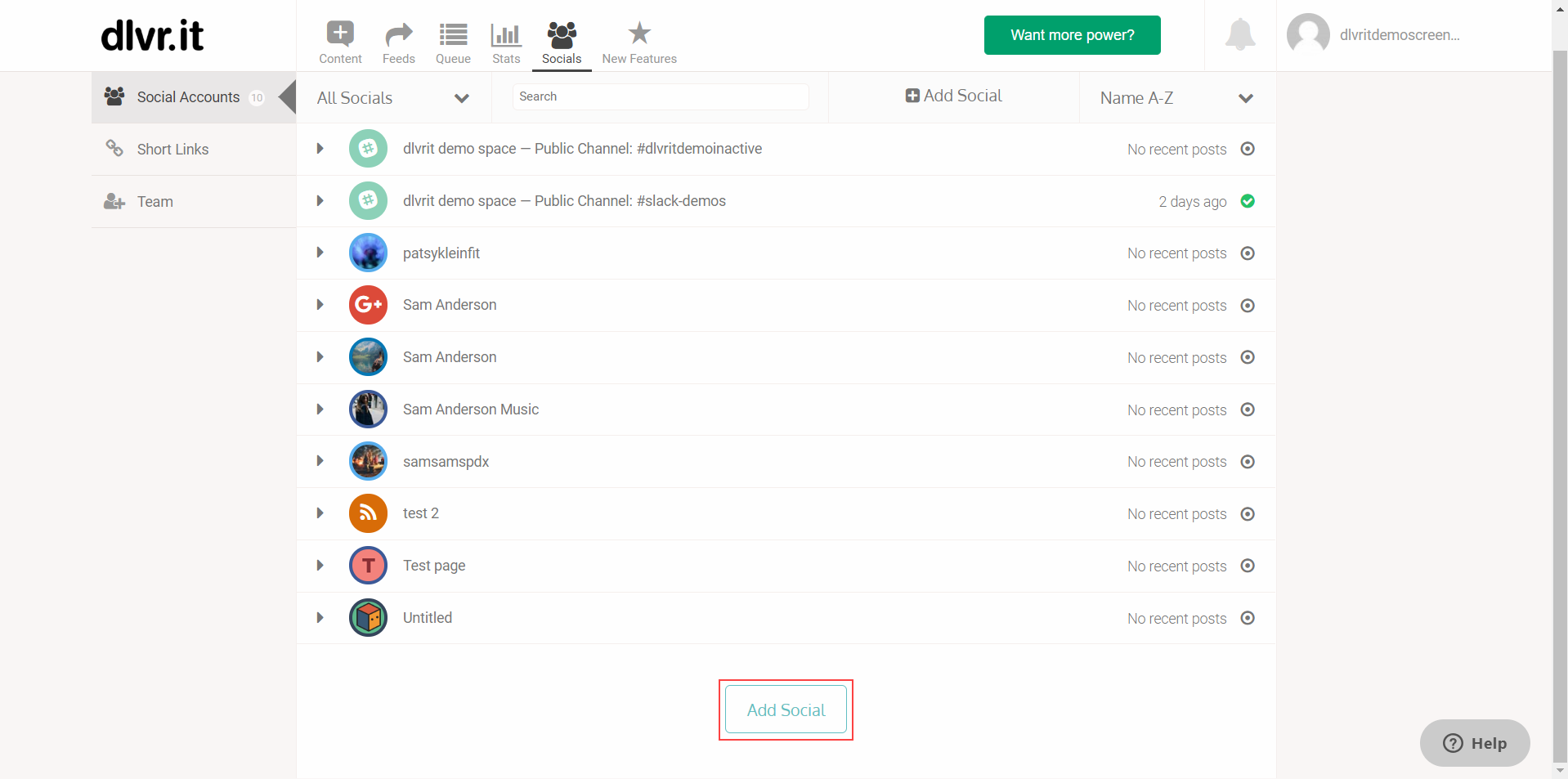Click the bottom Add Social button
The width and height of the screenshot is (1568, 779).
pos(786,710)
